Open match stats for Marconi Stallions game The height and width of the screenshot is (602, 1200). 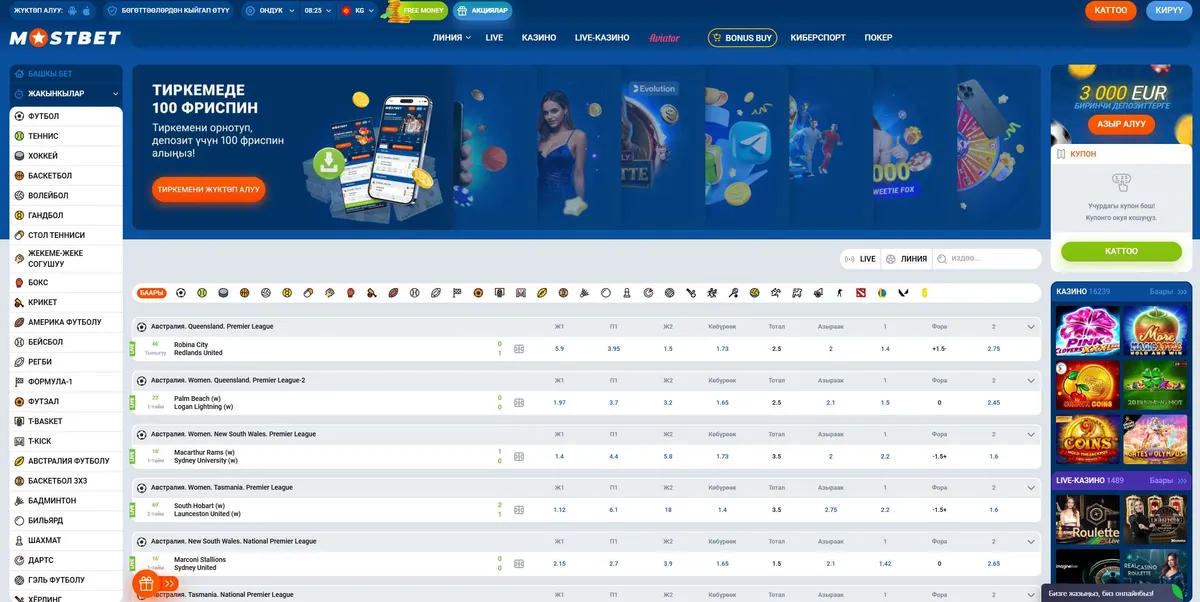(x=519, y=564)
